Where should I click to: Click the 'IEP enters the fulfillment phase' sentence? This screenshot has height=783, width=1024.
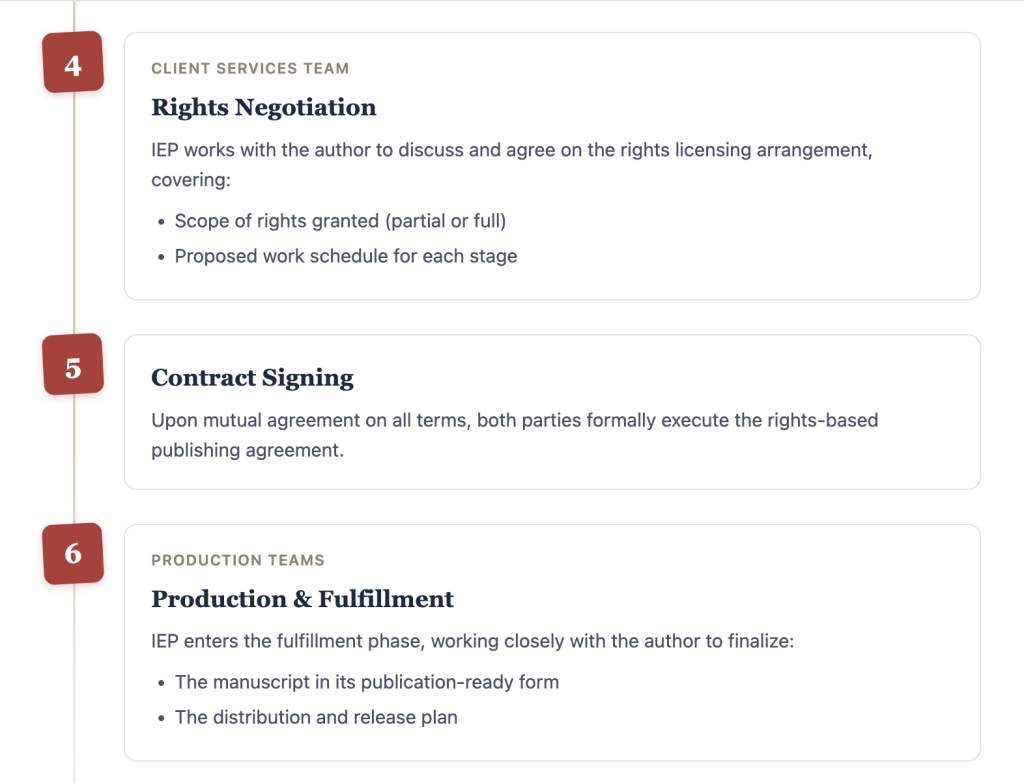click(472, 641)
